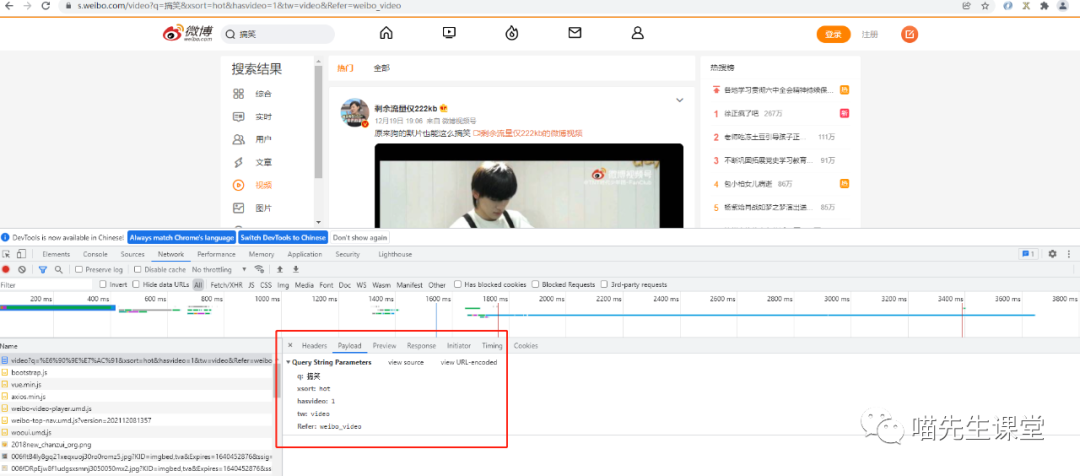Click Switch DevTools to Chinese button
The image size is (1080, 476).
point(282,238)
